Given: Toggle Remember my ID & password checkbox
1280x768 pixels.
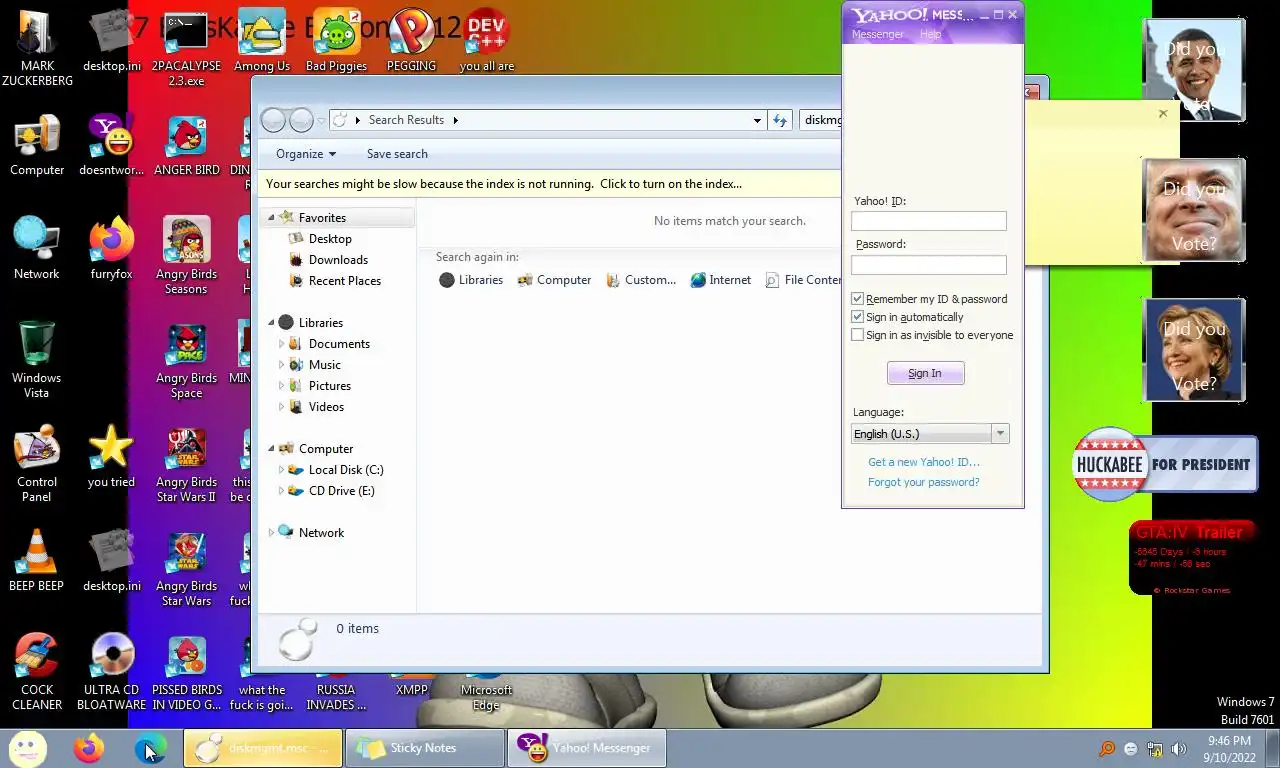Looking at the screenshot, I should click(x=857, y=299).
